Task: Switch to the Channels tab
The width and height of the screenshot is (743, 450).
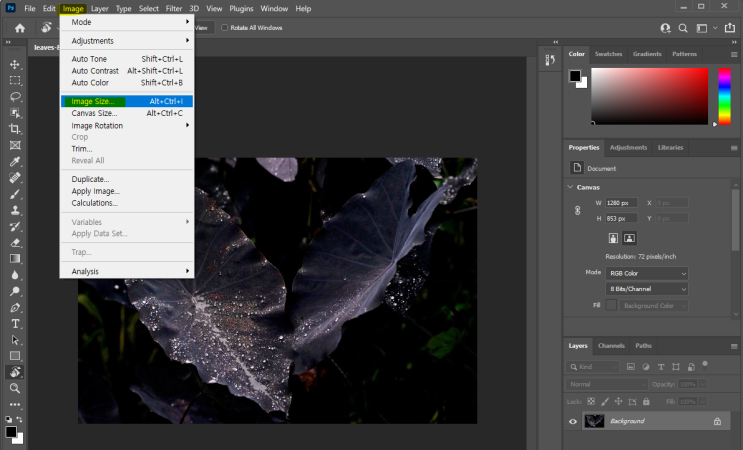Action: [x=611, y=346]
